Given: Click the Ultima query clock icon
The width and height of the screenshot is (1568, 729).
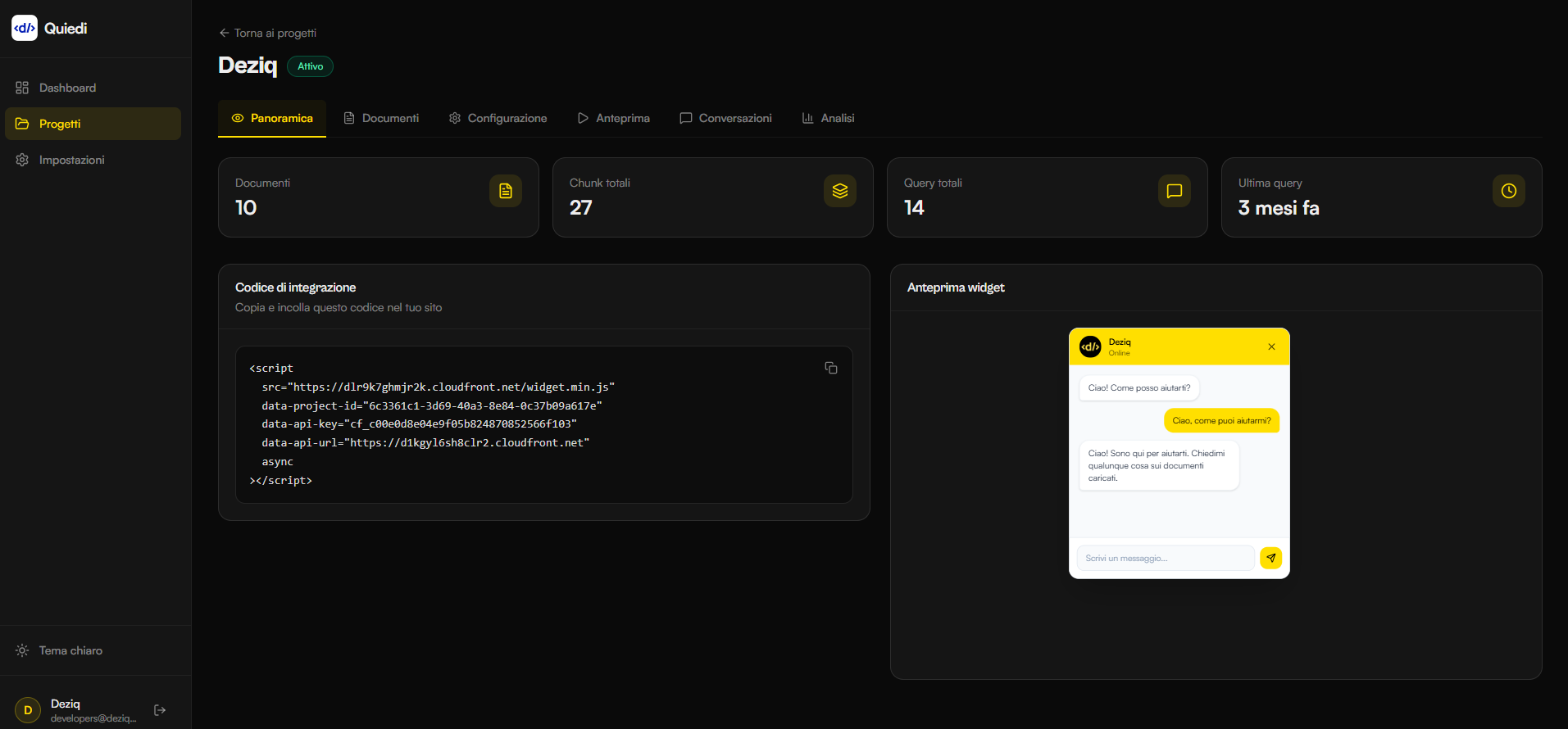Looking at the screenshot, I should [1509, 191].
